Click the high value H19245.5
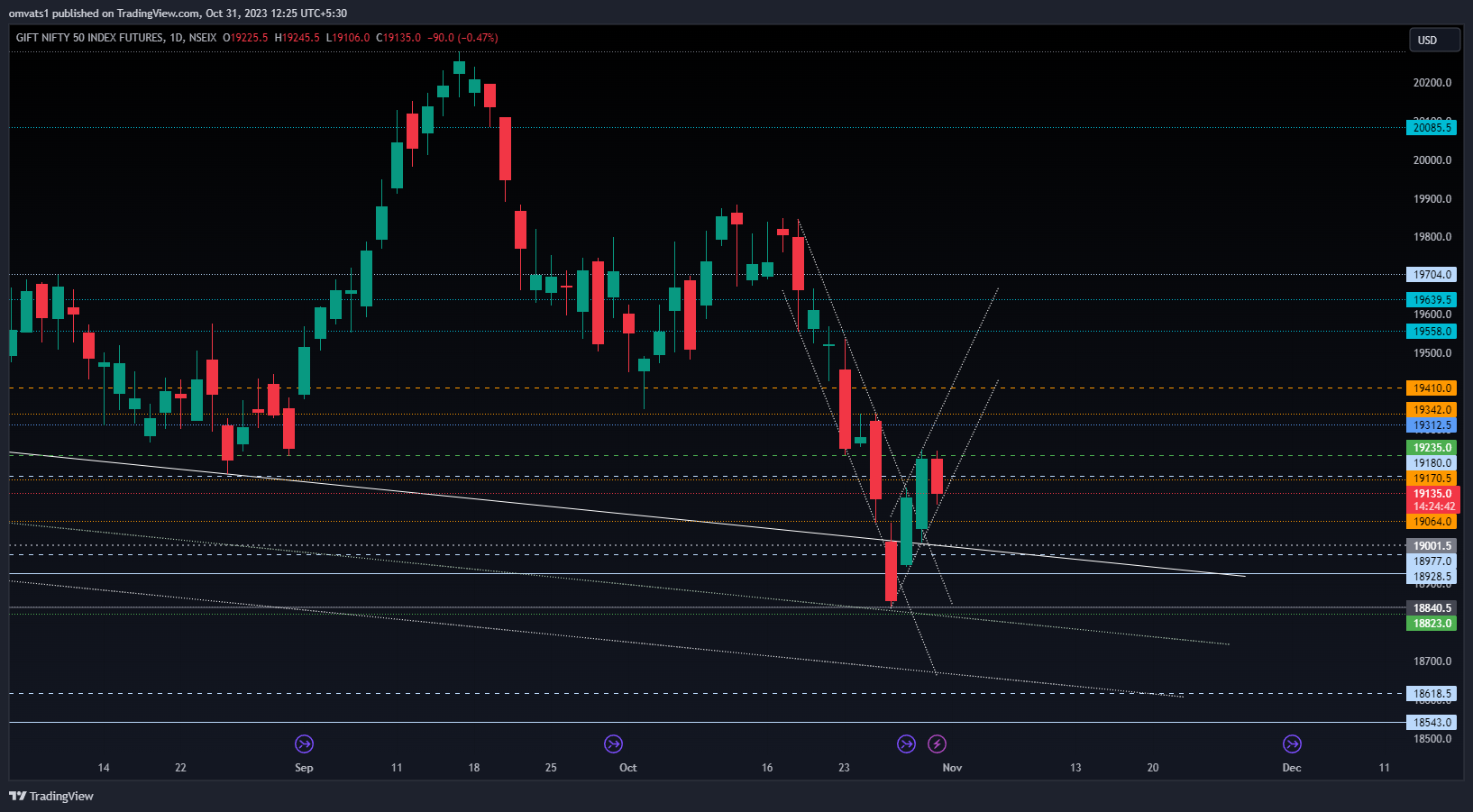This screenshot has width=1473, height=812. (x=297, y=38)
